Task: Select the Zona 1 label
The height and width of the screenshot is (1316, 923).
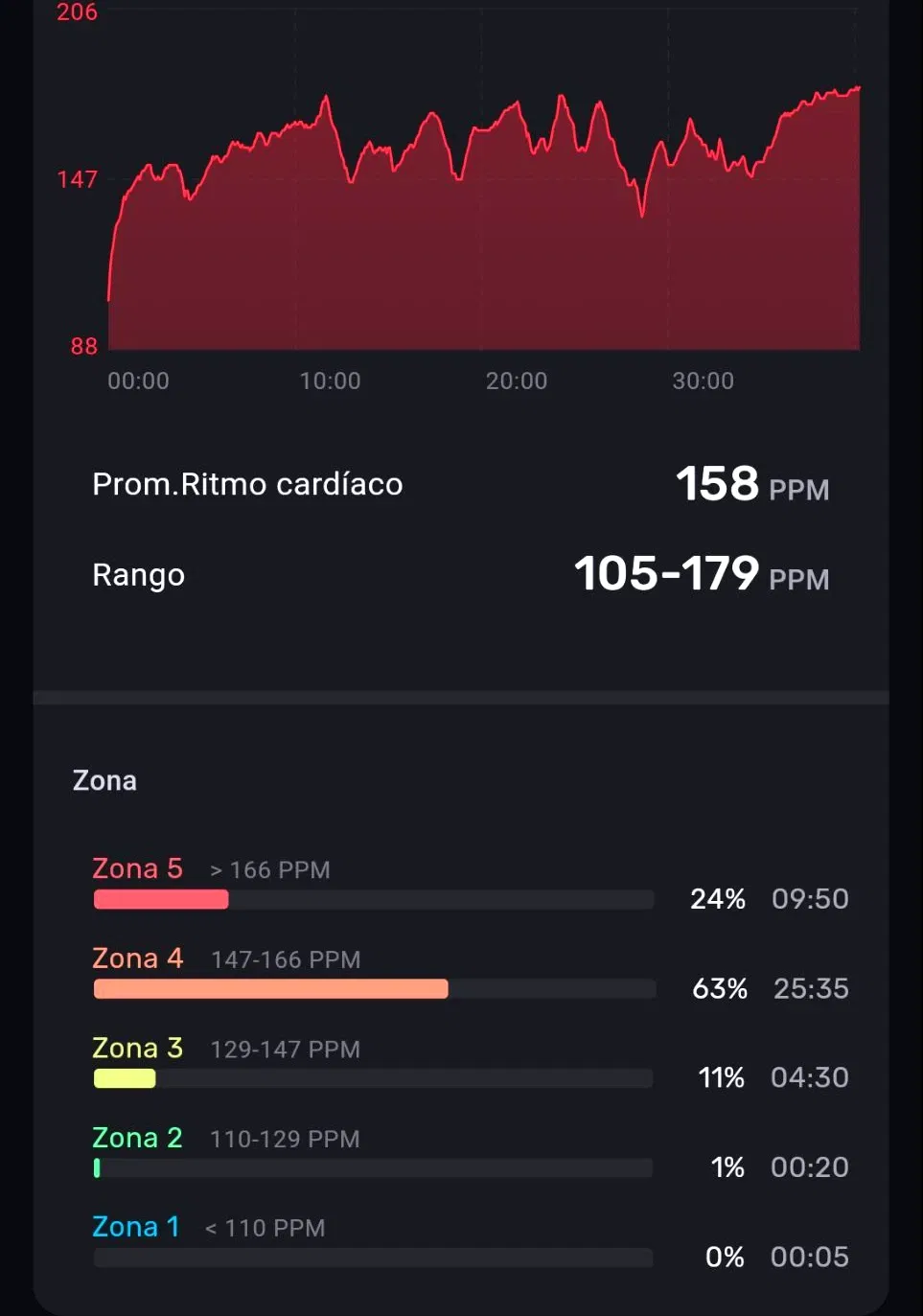Action: point(135,1227)
